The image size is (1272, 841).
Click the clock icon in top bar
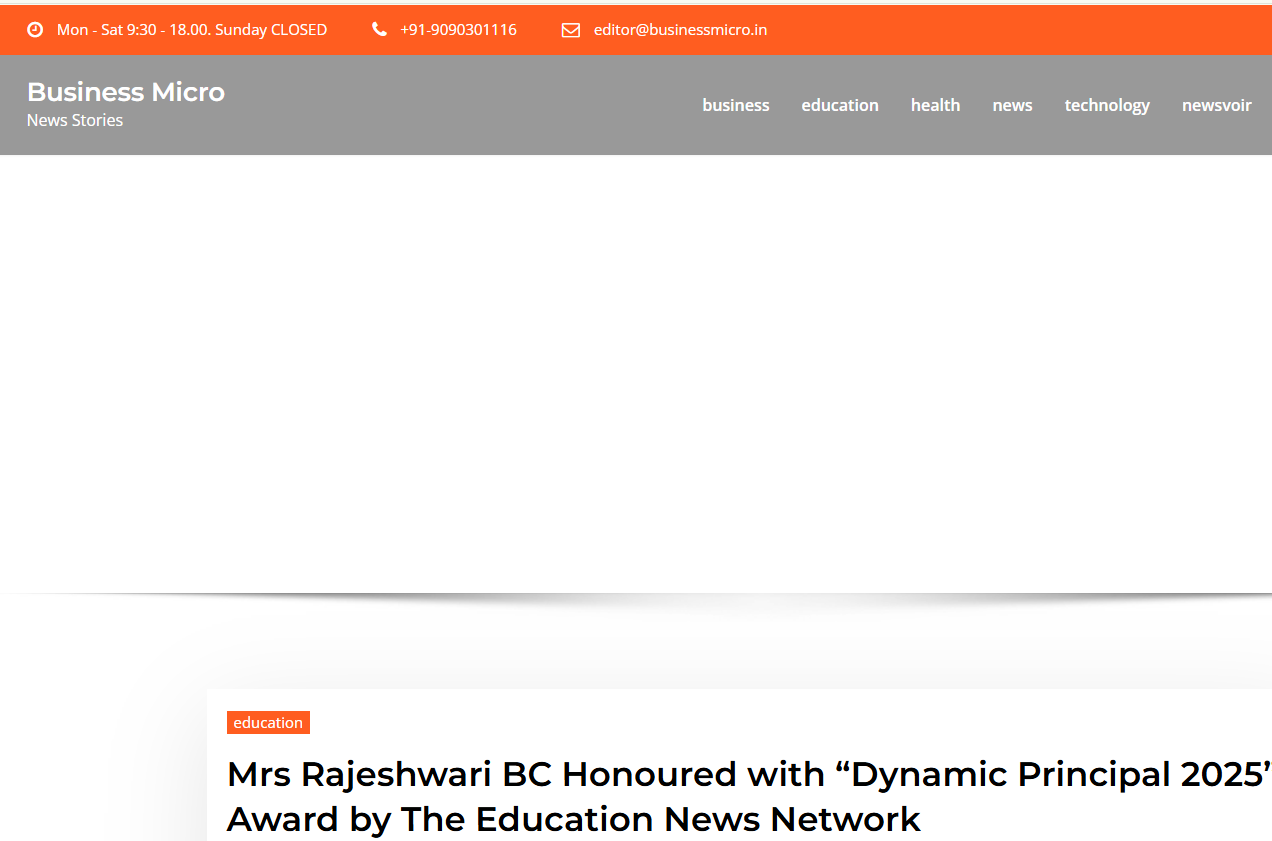pos(35,30)
